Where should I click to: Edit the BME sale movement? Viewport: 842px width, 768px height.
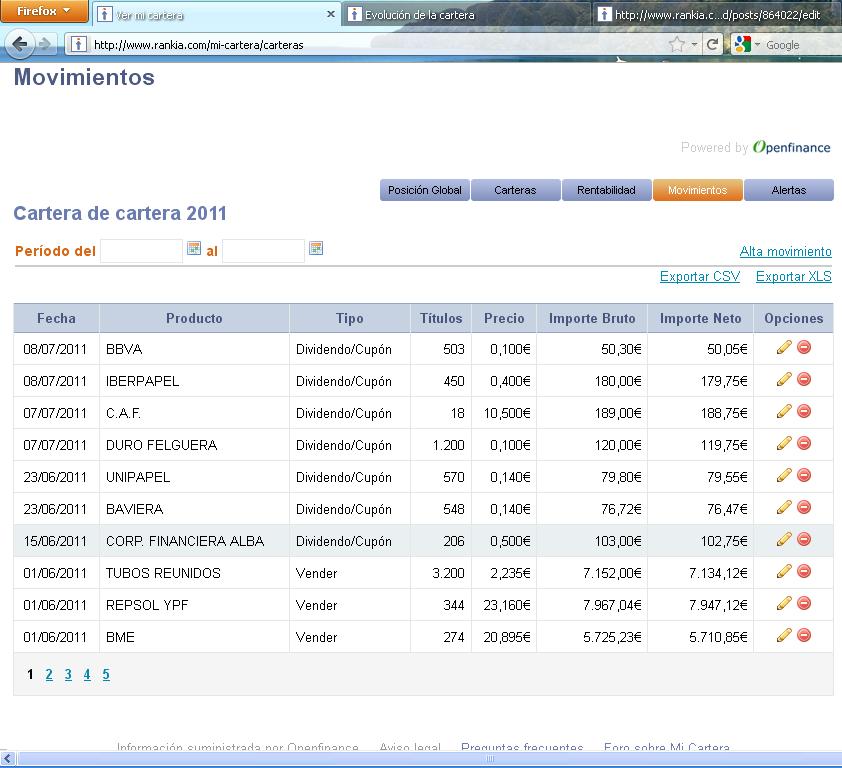coord(784,635)
